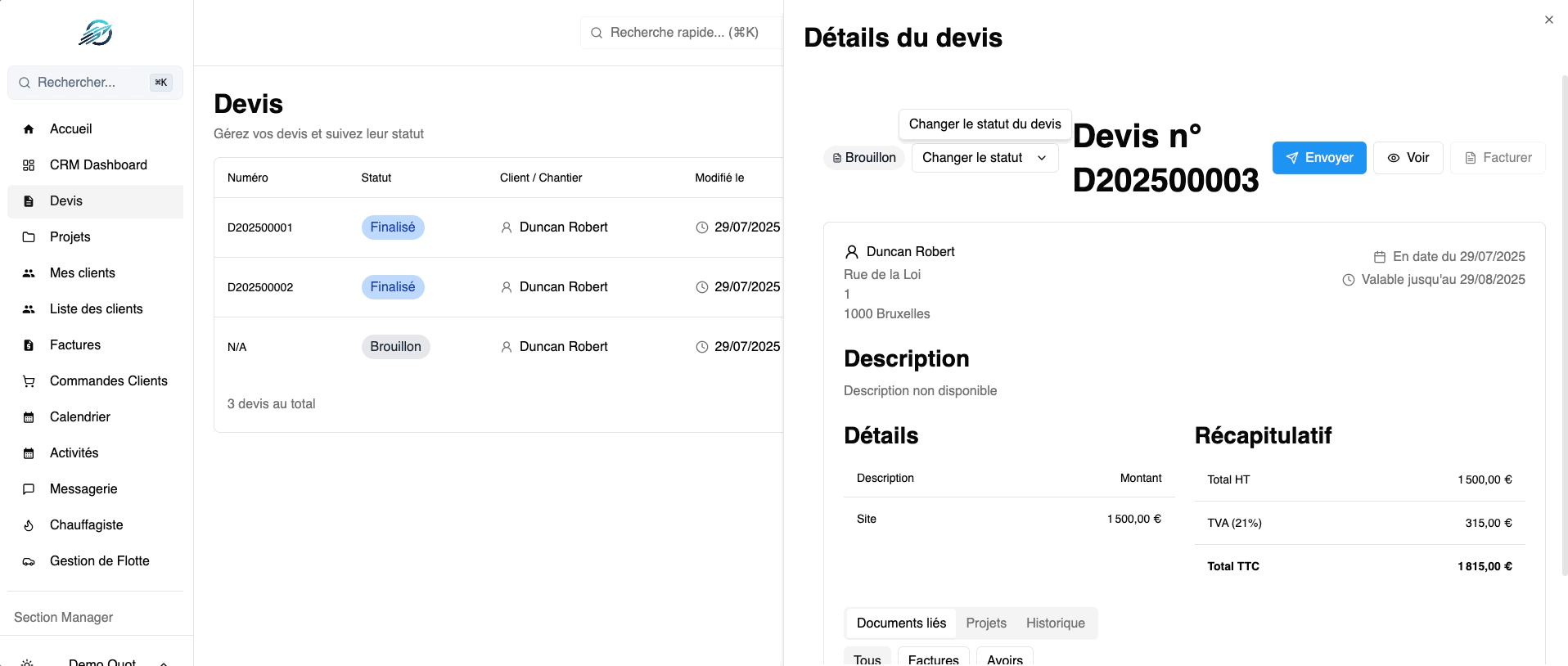Click the Recherche rapide search field
The width and height of the screenshot is (1568, 666).
click(x=682, y=33)
